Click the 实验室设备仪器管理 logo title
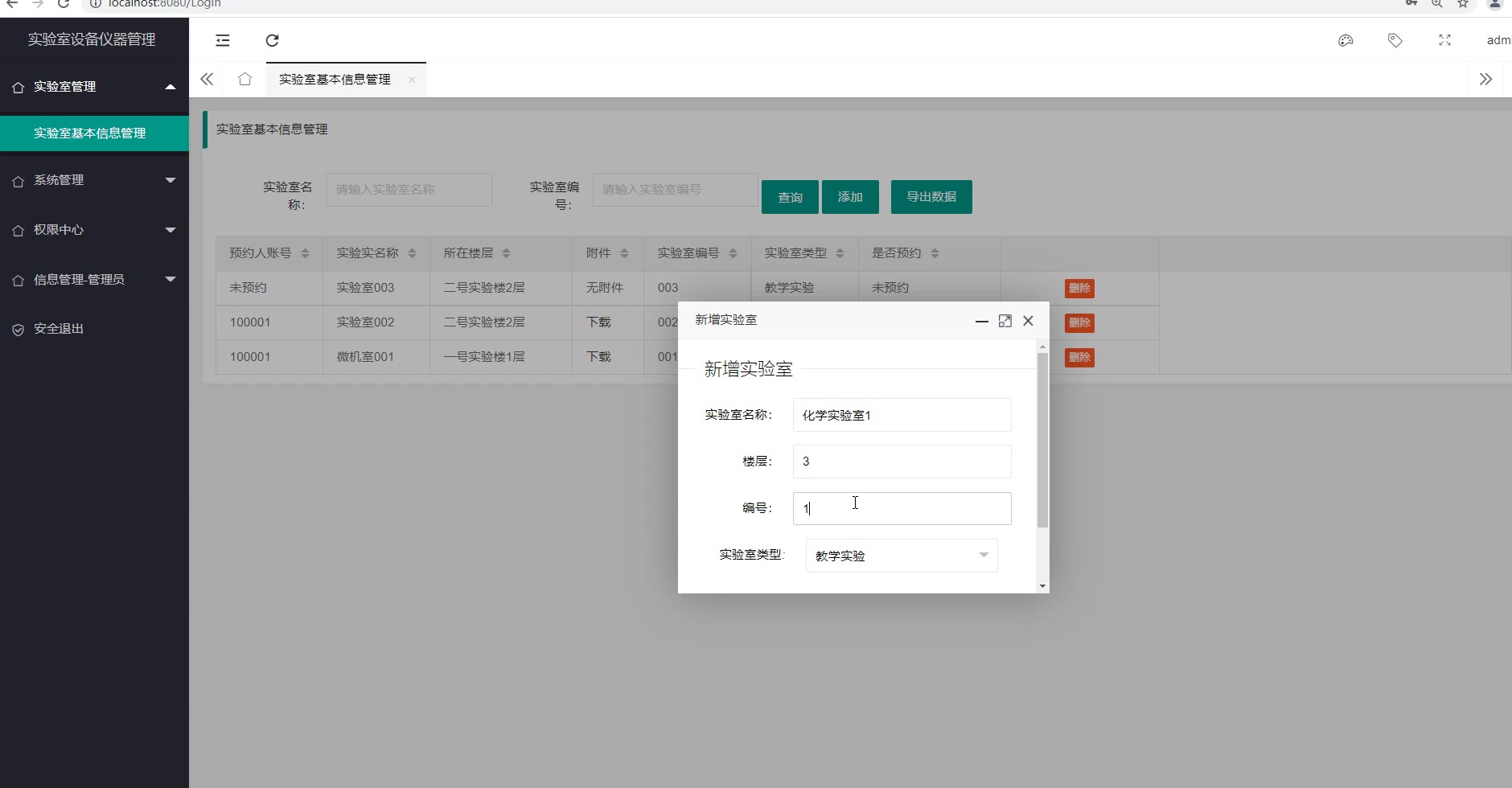 point(92,39)
